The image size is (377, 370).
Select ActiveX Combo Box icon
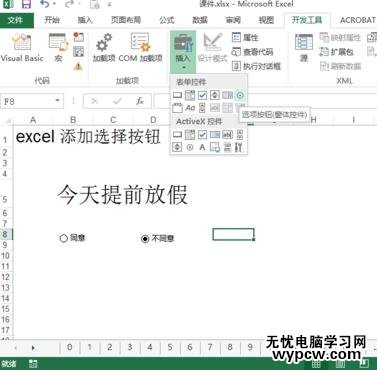pyautogui.click(x=190, y=135)
